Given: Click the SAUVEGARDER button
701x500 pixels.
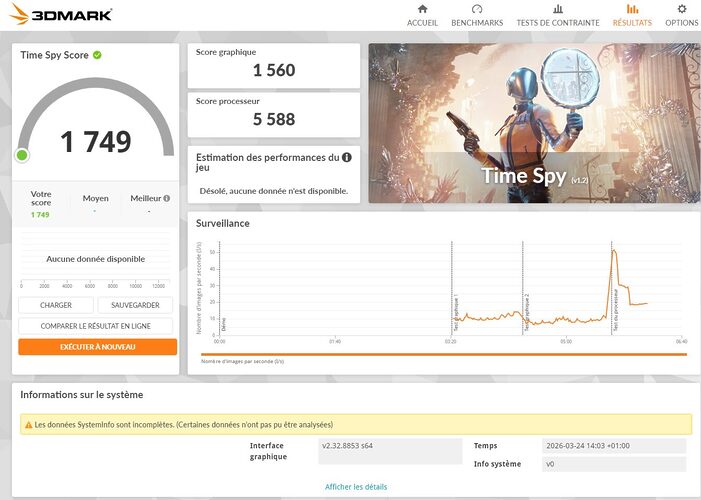Looking at the screenshot, I should click(x=135, y=305).
